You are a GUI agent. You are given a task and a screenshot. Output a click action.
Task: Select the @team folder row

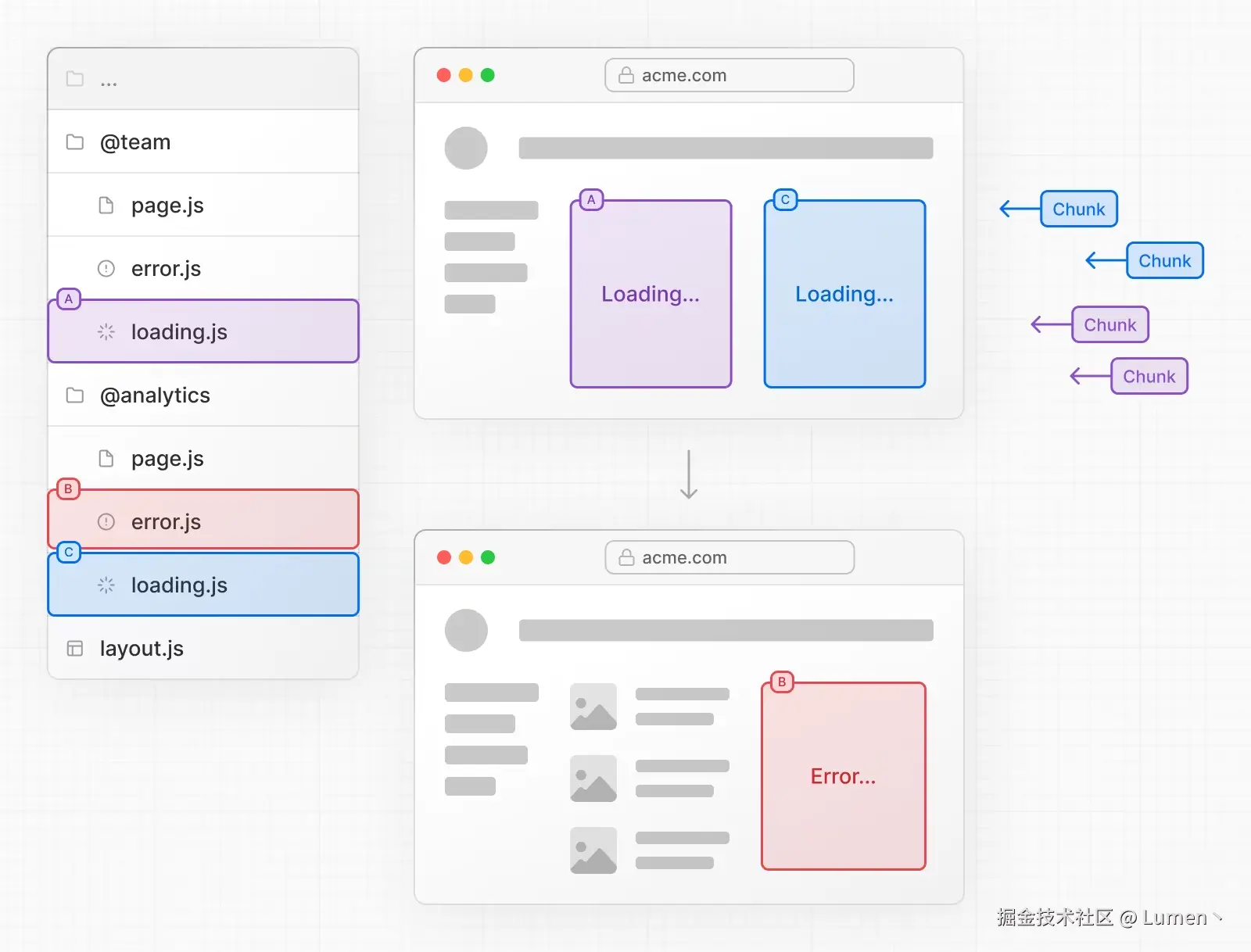point(203,142)
